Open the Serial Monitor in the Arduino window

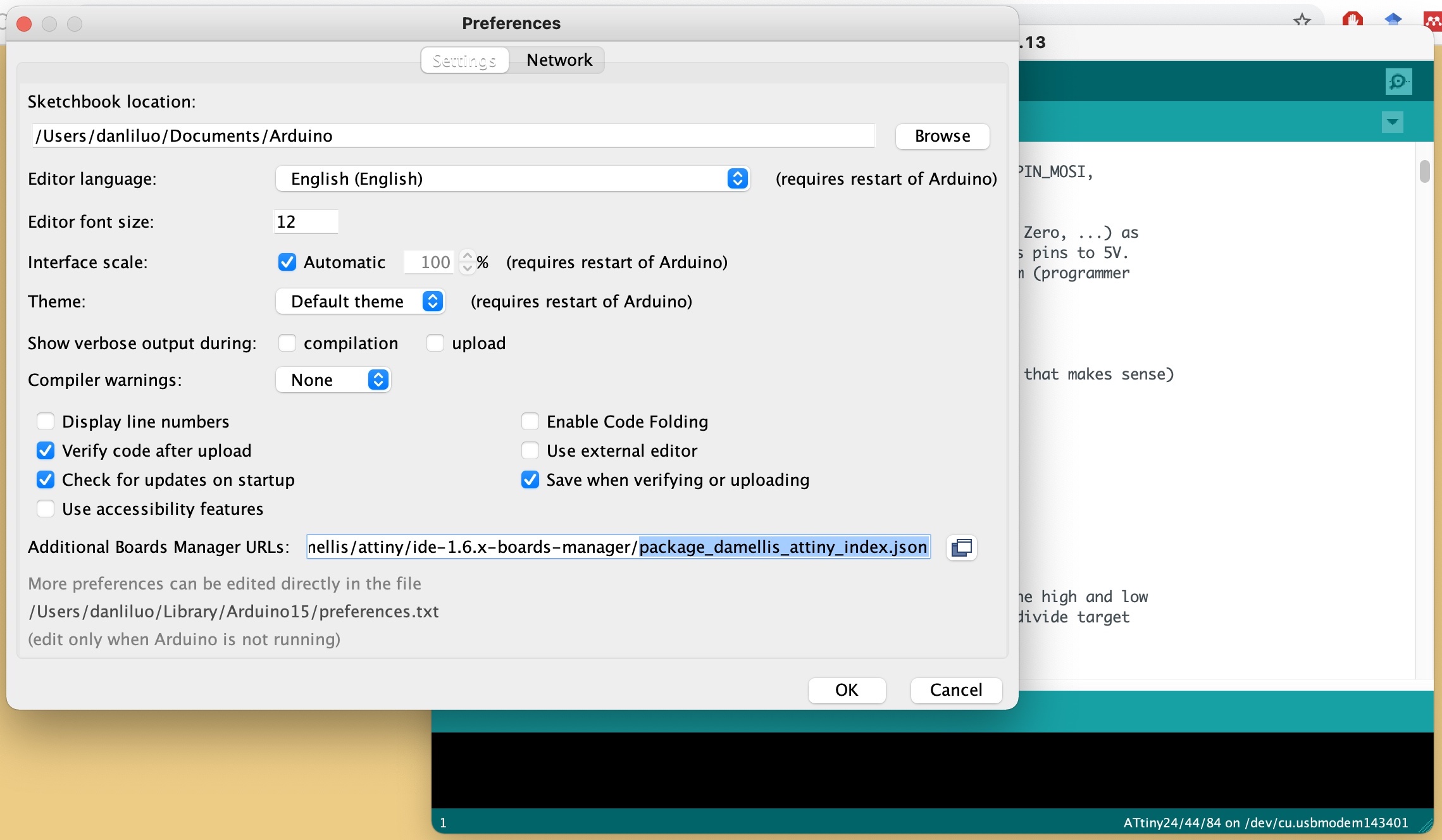(1398, 82)
